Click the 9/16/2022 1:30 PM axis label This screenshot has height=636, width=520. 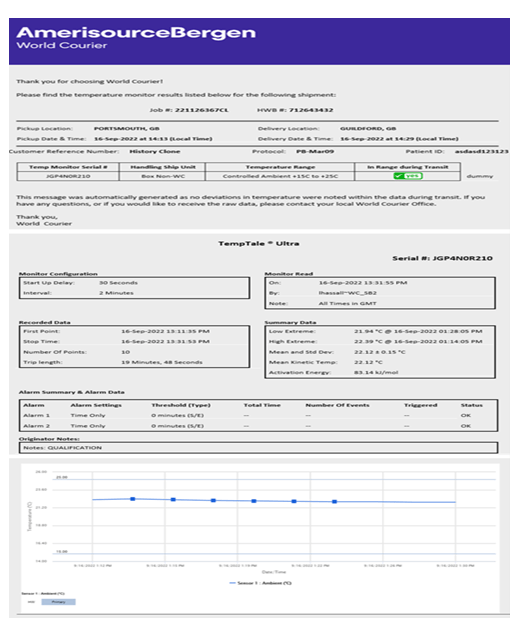coord(456,565)
